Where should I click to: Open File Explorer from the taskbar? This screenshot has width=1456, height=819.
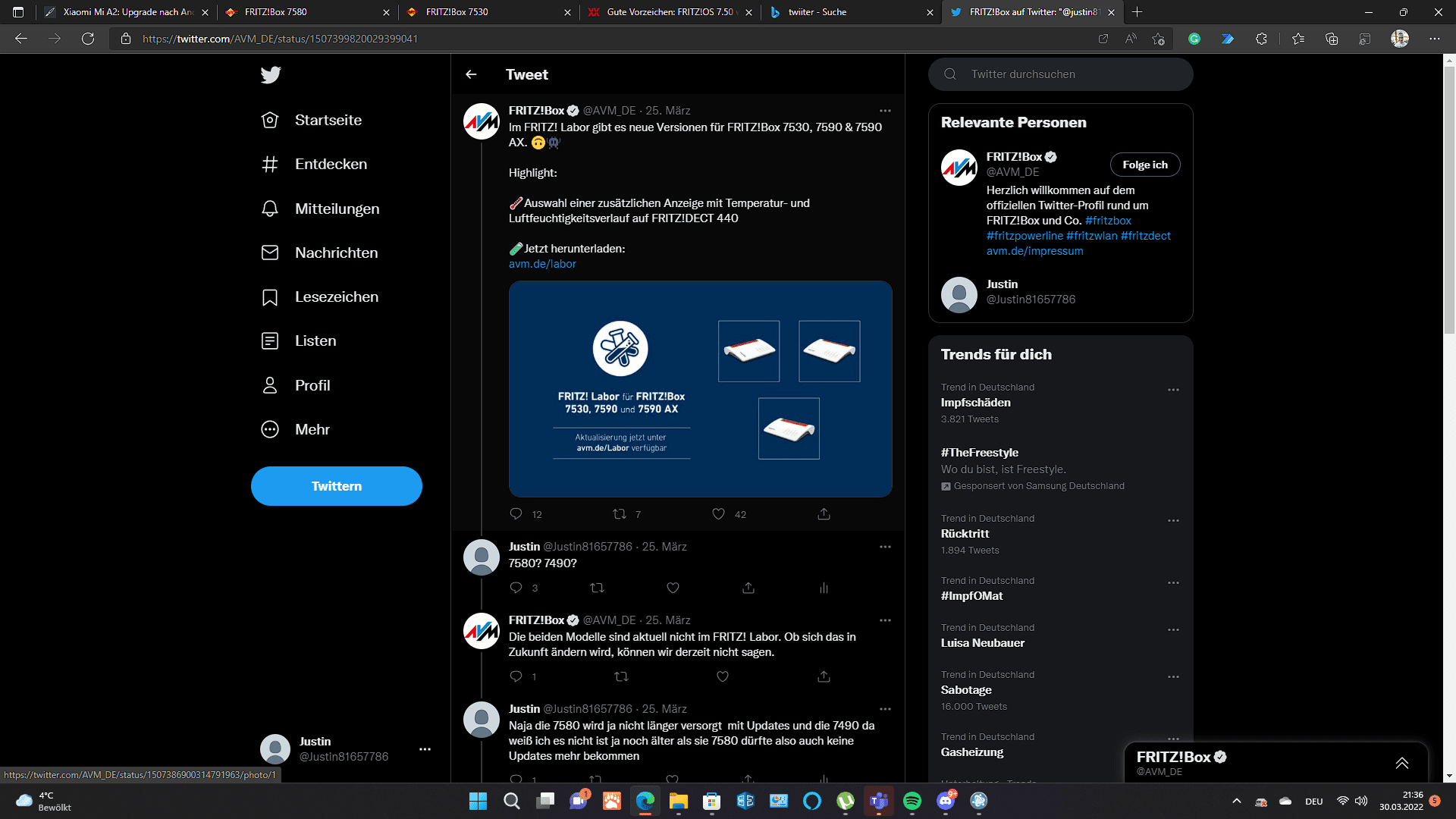[678, 801]
